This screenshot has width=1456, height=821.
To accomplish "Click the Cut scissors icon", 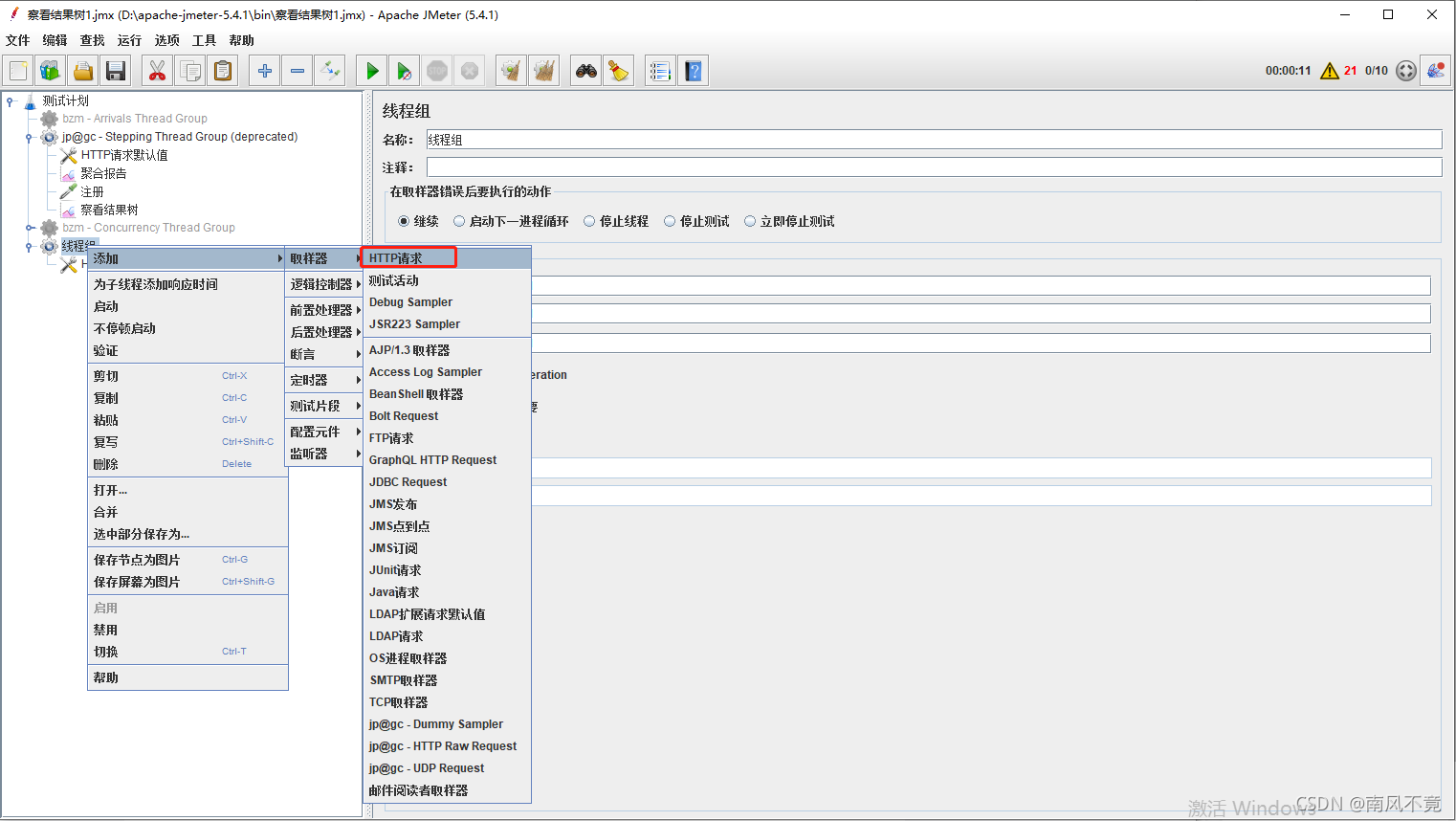I will click(x=158, y=71).
